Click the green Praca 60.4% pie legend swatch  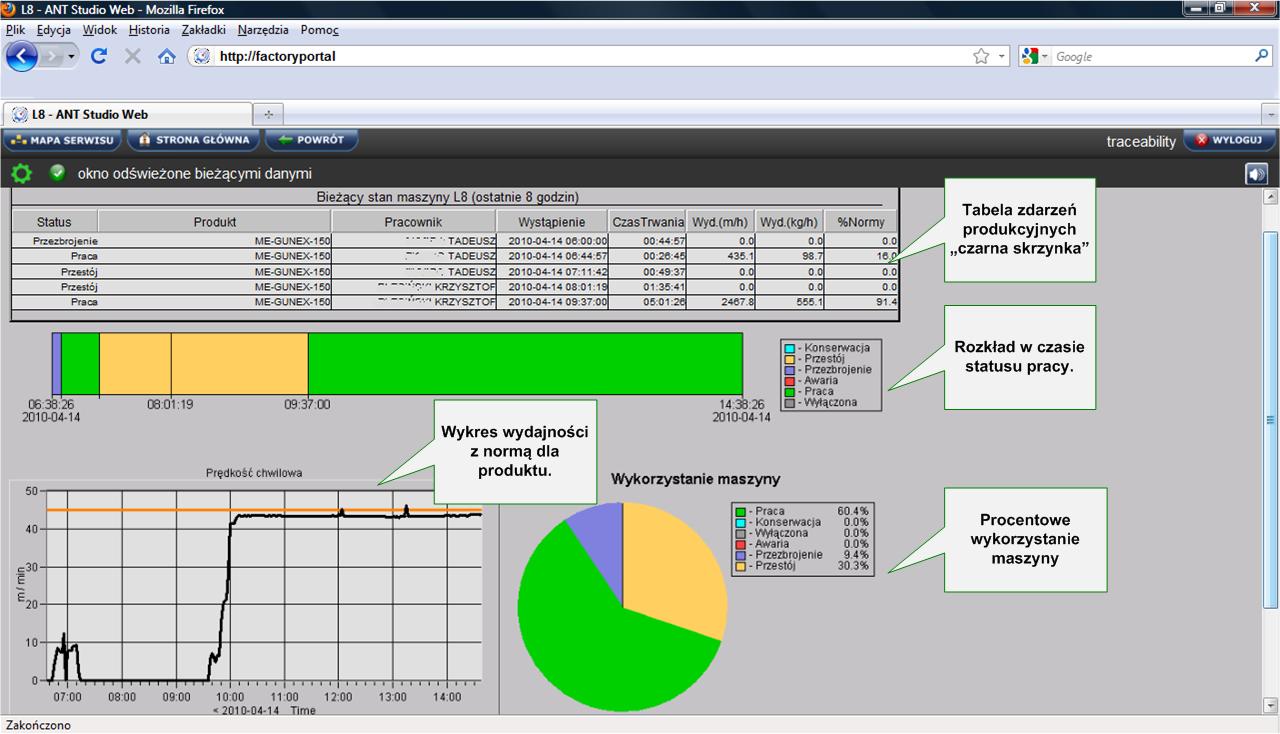pos(741,511)
